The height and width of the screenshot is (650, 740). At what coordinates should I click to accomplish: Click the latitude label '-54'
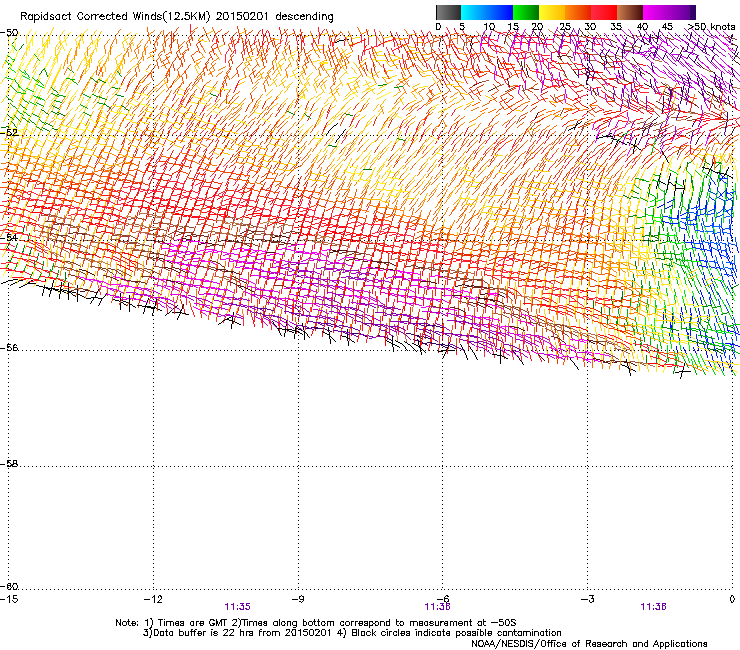[9, 237]
